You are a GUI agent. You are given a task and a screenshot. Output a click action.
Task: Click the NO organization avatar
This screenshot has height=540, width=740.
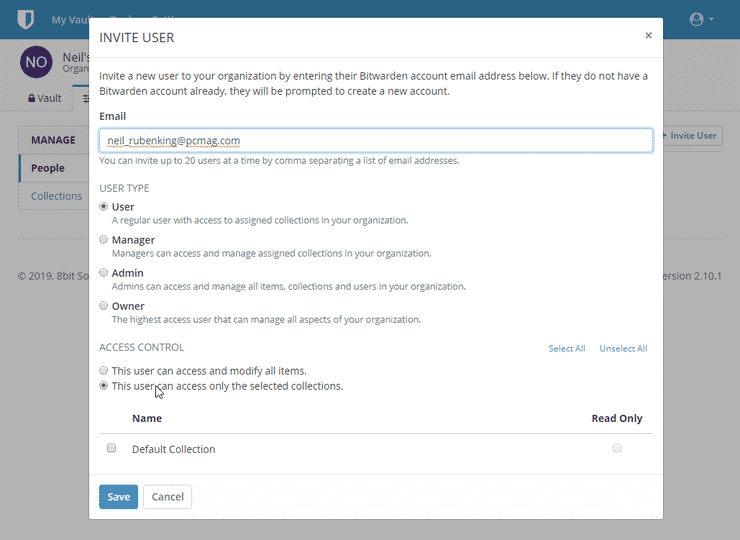pyautogui.click(x=36, y=62)
